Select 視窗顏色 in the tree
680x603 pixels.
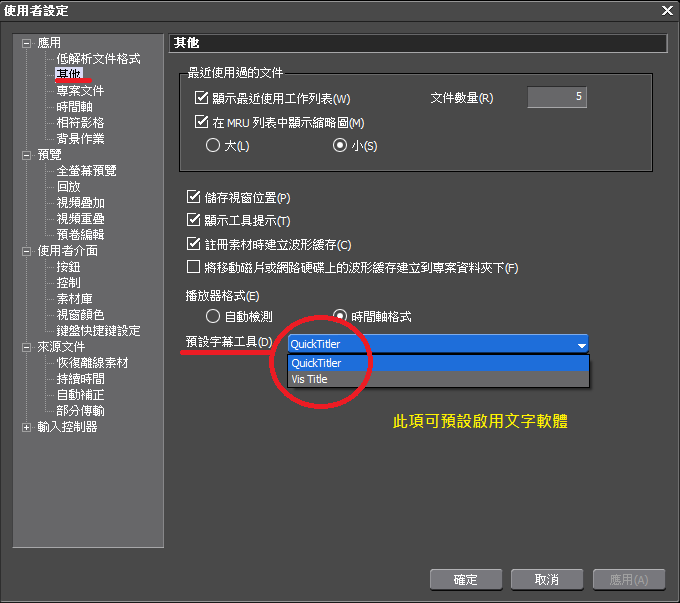click(x=81, y=315)
